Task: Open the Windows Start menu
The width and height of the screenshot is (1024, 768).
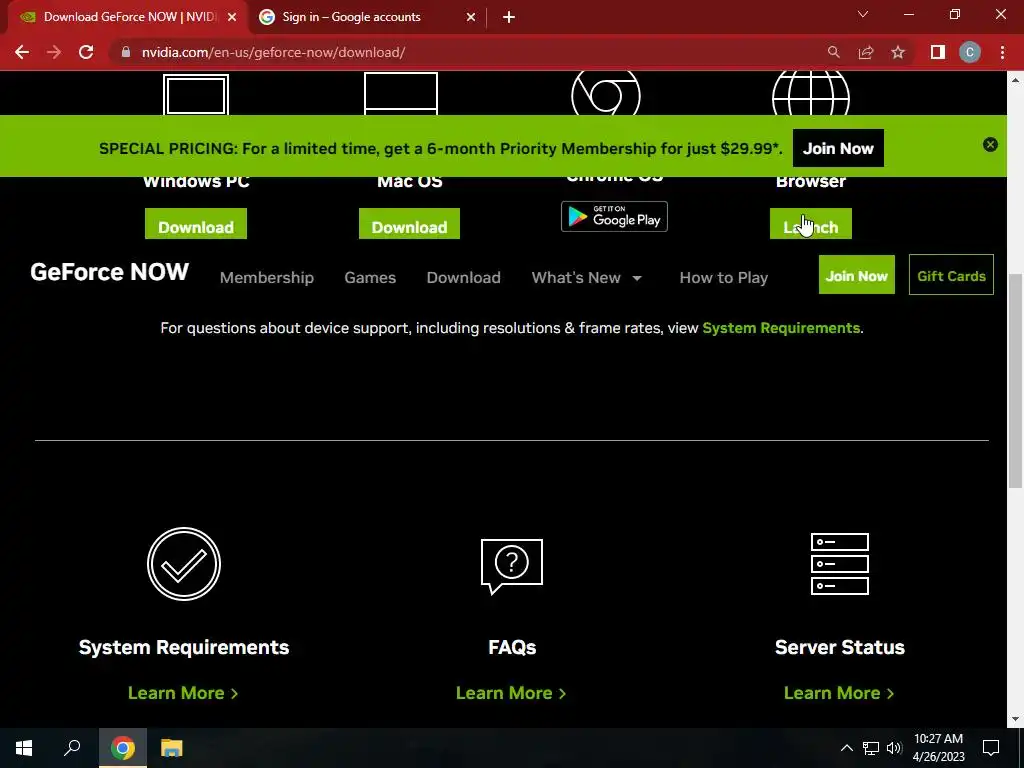Action: pyautogui.click(x=24, y=748)
